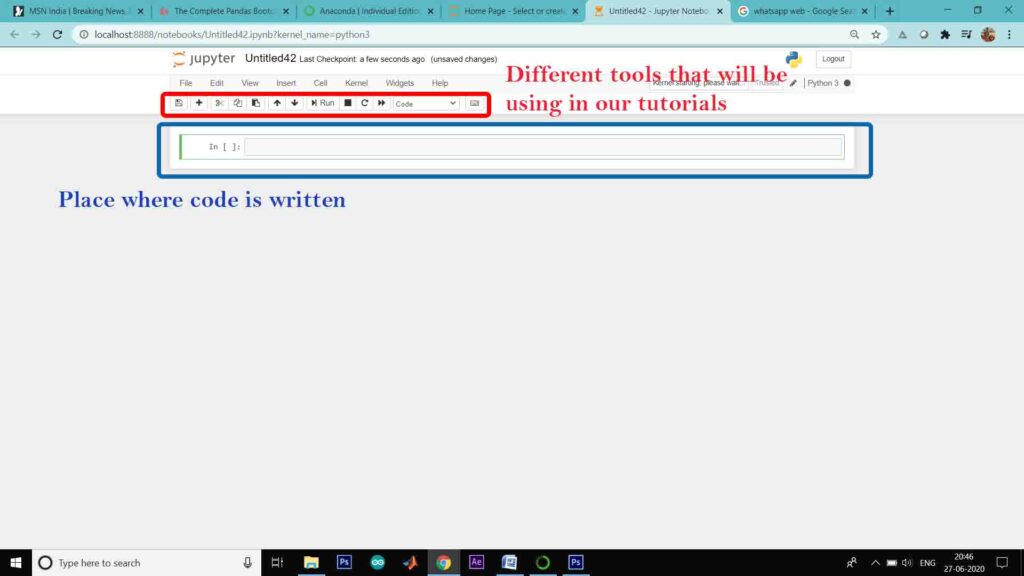This screenshot has width=1024, height=576.
Task: Click the unsaved changes checkpoint status text
Action: (464, 59)
